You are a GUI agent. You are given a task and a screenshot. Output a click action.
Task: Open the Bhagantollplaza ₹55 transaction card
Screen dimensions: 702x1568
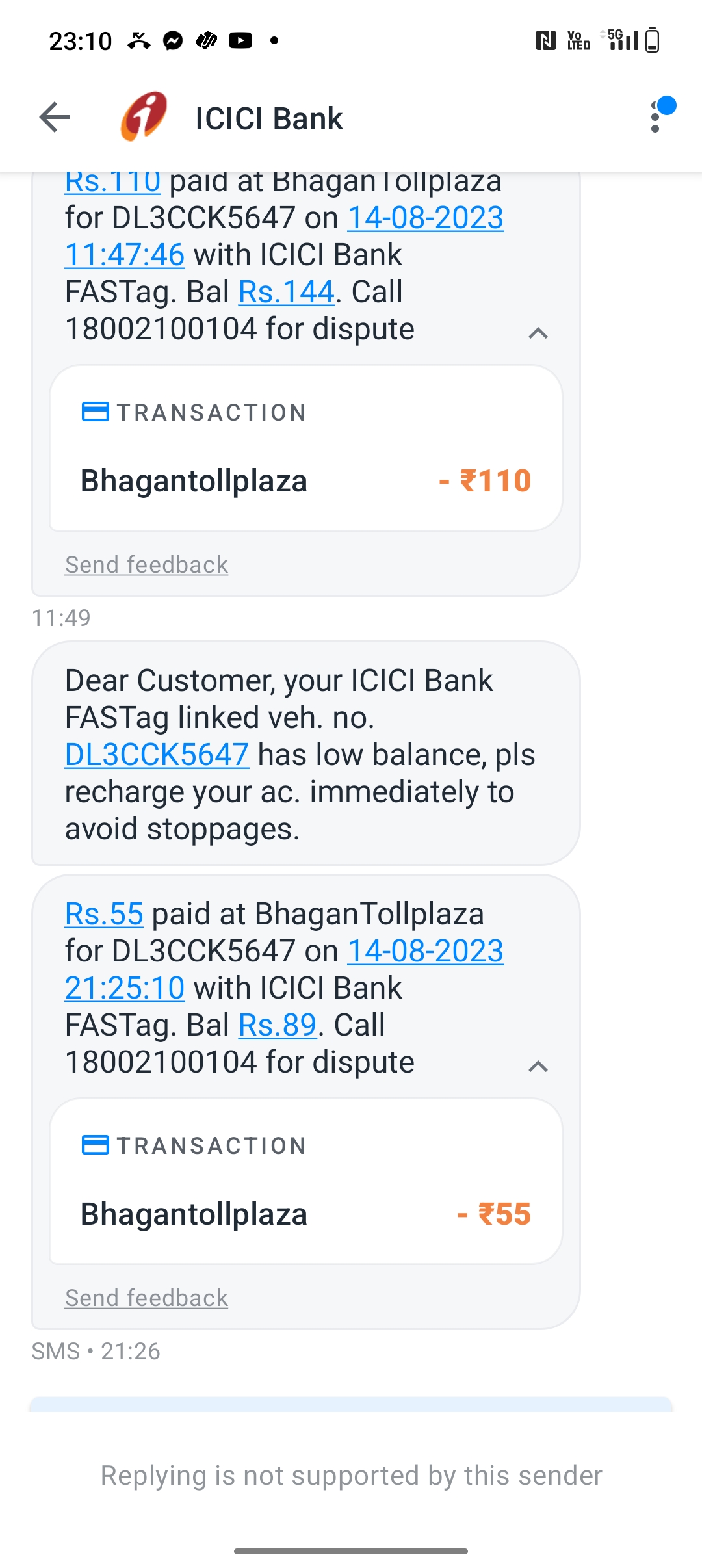point(306,1181)
